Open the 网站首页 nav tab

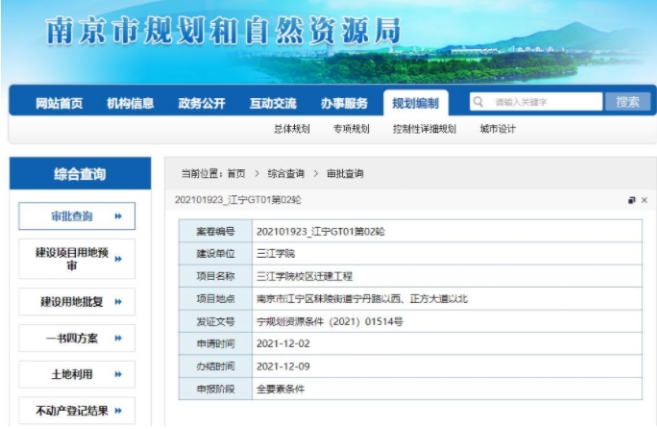(x=58, y=103)
